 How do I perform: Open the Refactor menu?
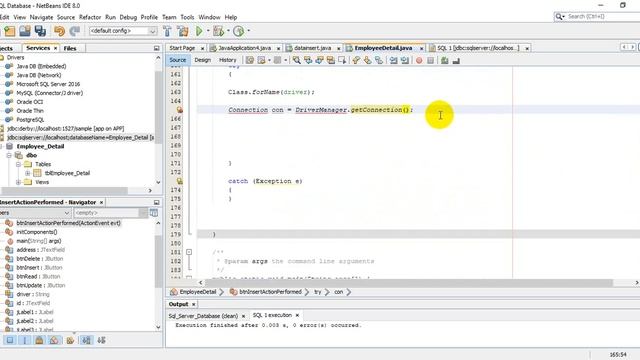tap(90, 17)
